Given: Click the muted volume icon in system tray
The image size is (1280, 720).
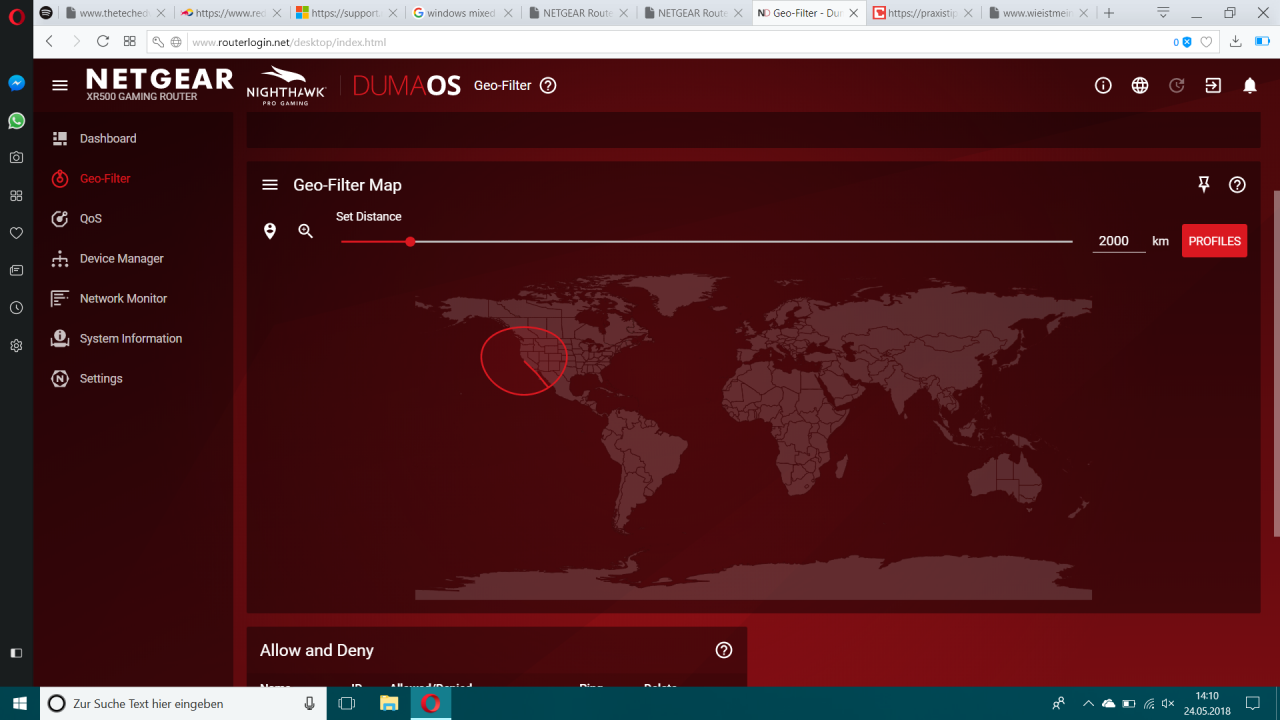Looking at the screenshot, I should click(1168, 703).
